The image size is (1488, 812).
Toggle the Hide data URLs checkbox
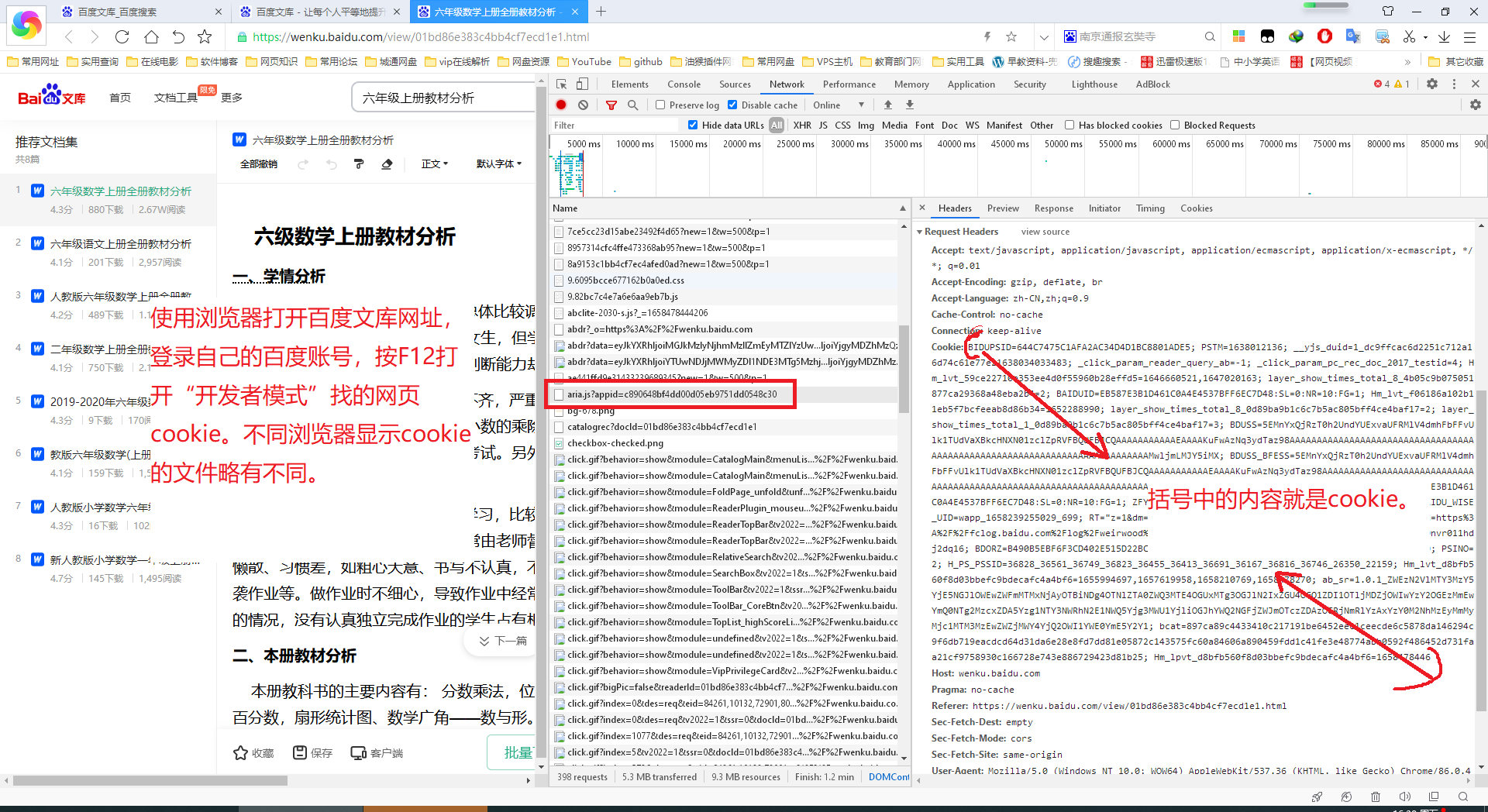coord(693,126)
